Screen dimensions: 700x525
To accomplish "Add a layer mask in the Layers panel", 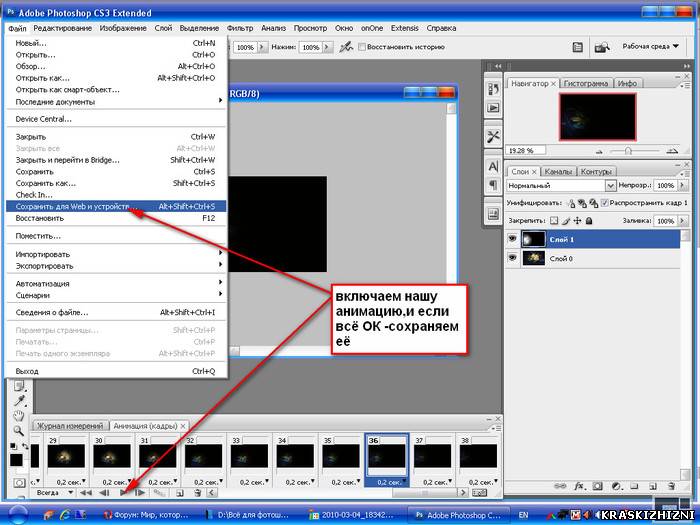I will 598,486.
